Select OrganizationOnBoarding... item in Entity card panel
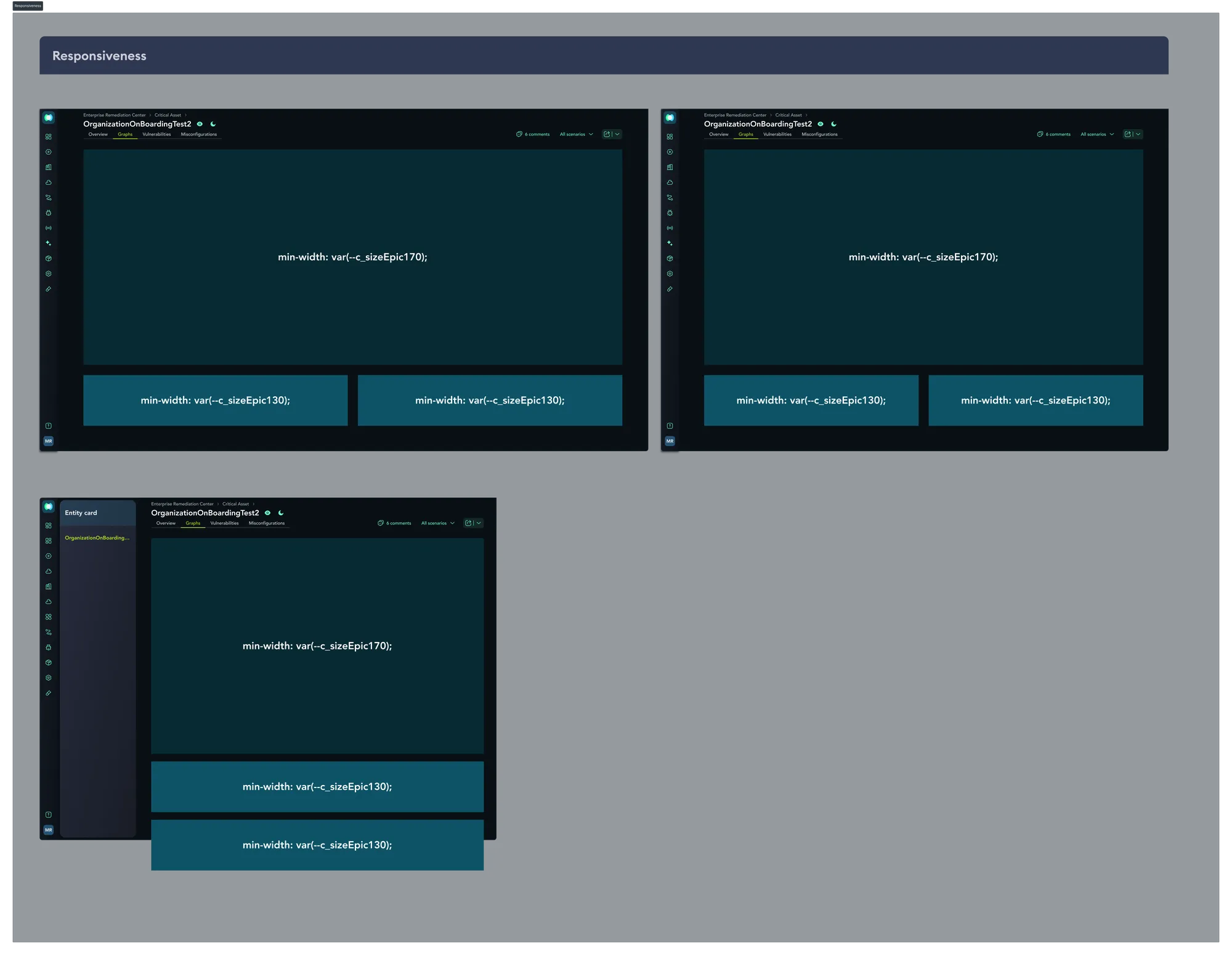The height and width of the screenshot is (955, 1232). click(97, 538)
